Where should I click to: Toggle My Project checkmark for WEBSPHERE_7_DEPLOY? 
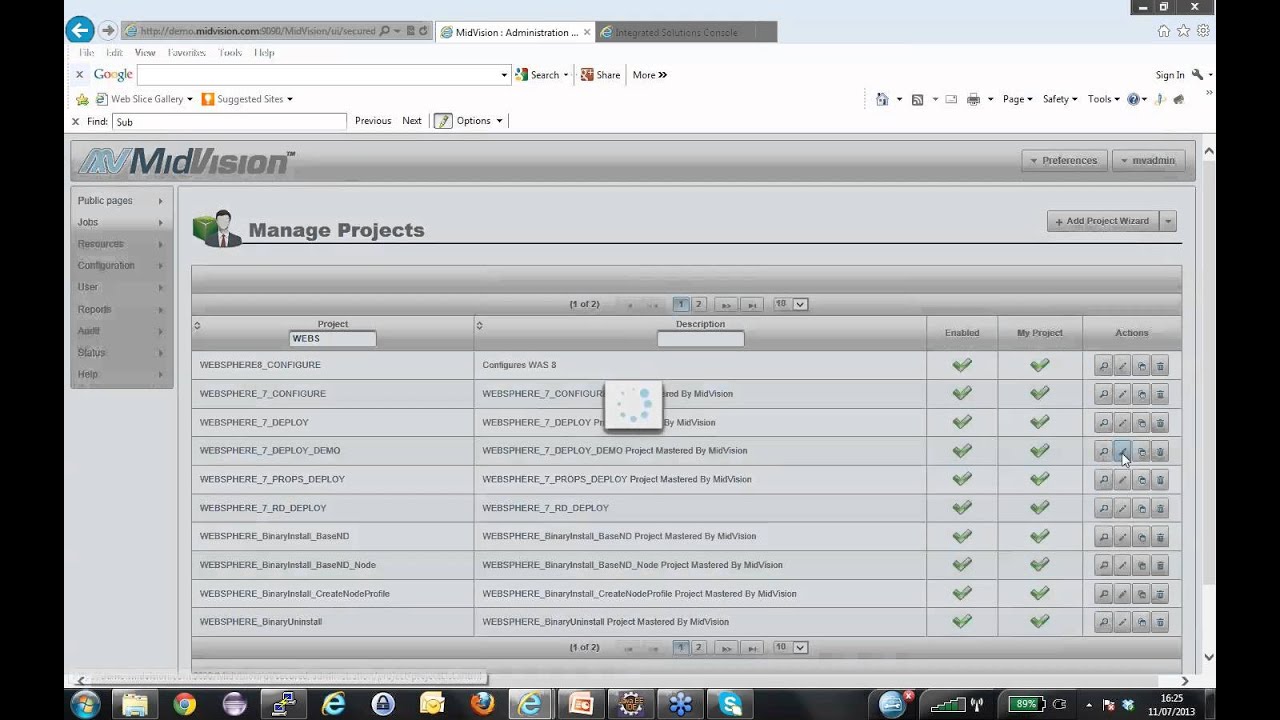click(x=1040, y=422)
